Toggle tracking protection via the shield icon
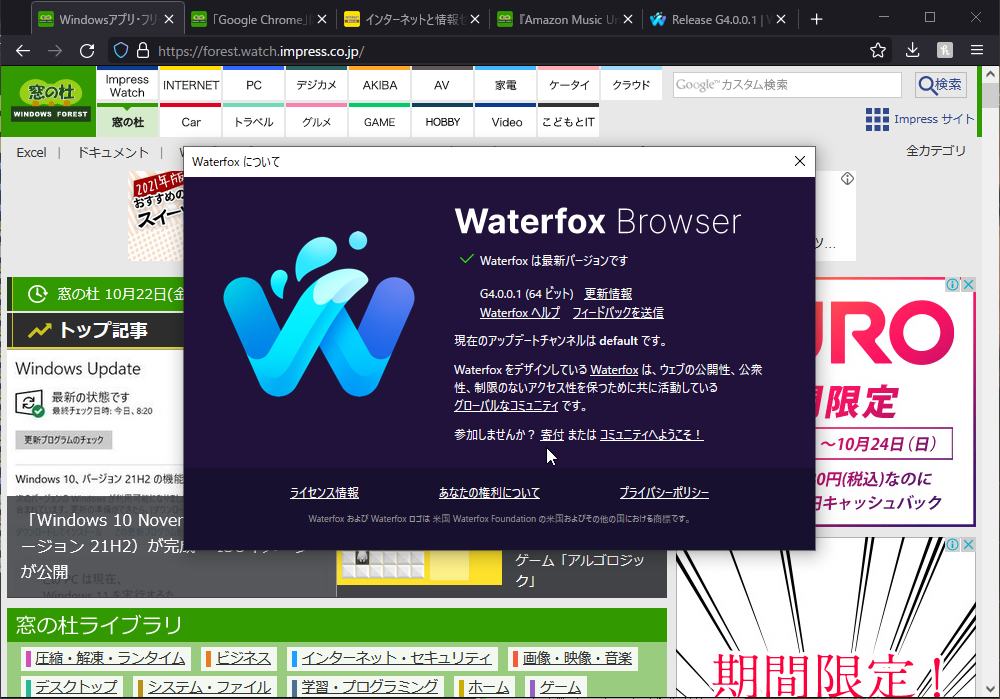 click(119, 49)
